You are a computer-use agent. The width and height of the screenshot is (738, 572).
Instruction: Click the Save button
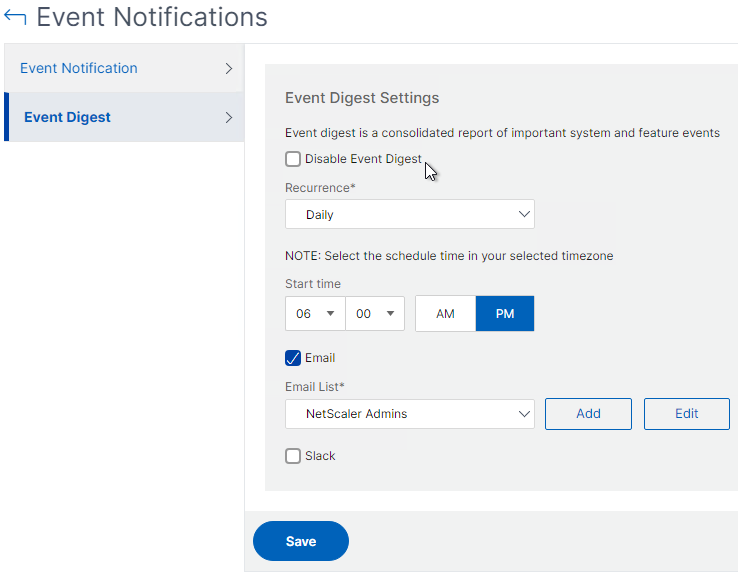click(x=301, y=541)
